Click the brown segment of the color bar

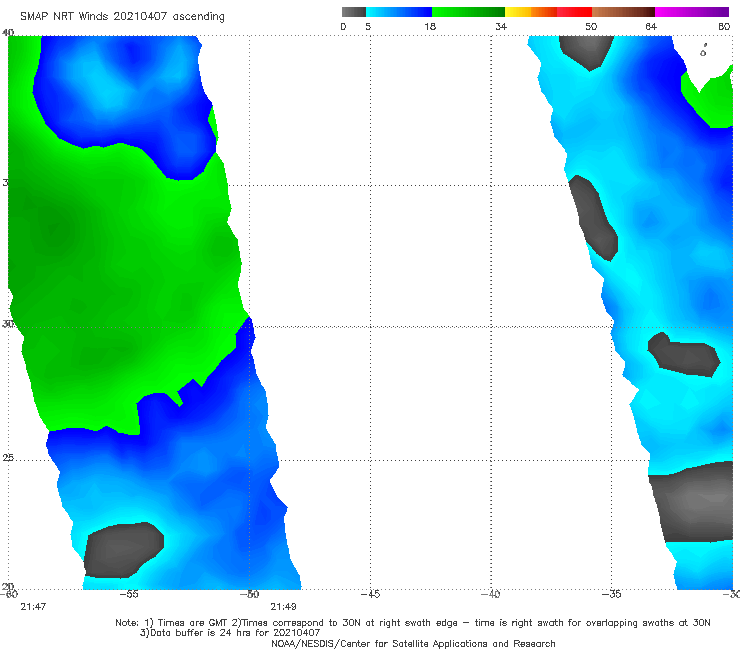623,12
